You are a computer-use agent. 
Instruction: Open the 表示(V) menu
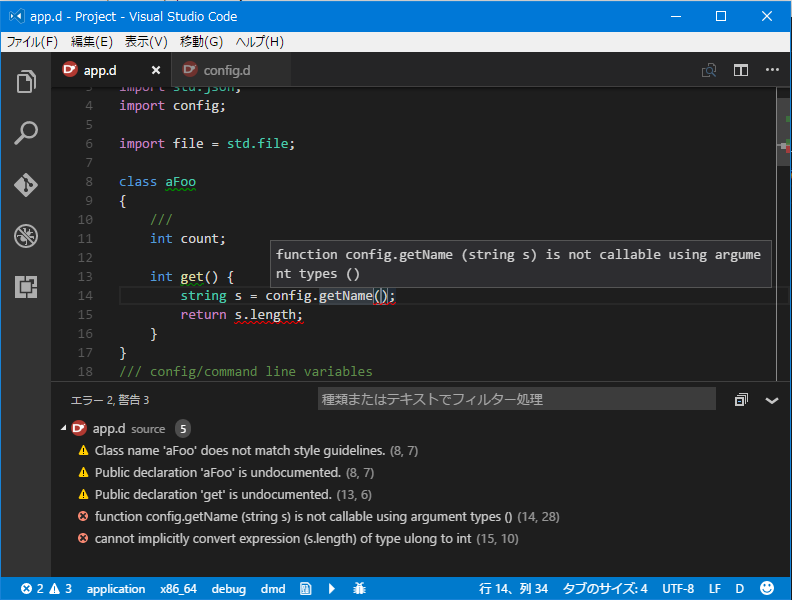click(146, 41)
